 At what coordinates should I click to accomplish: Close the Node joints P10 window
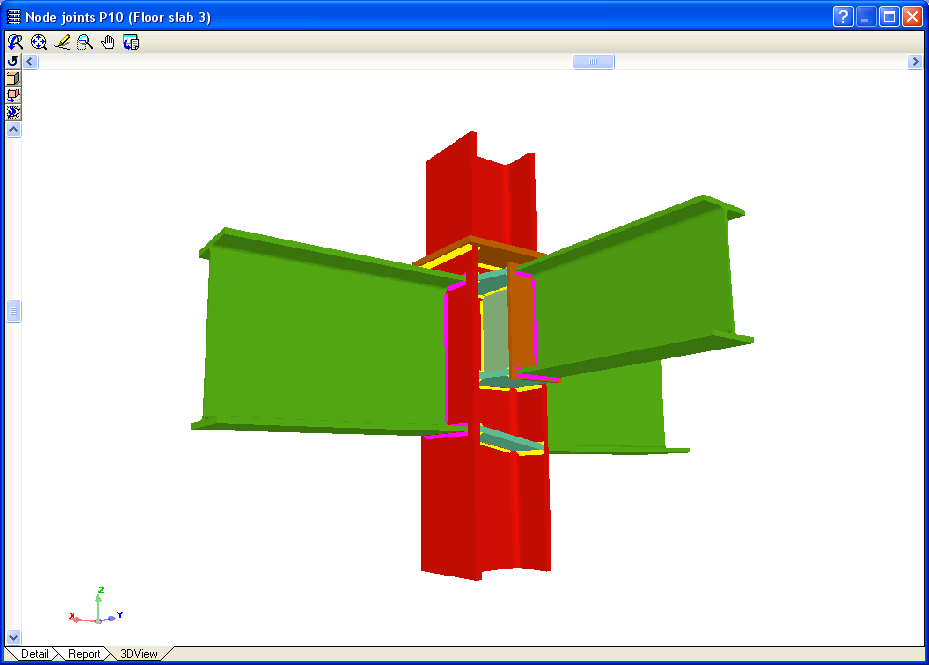click(x=912, y=17)
